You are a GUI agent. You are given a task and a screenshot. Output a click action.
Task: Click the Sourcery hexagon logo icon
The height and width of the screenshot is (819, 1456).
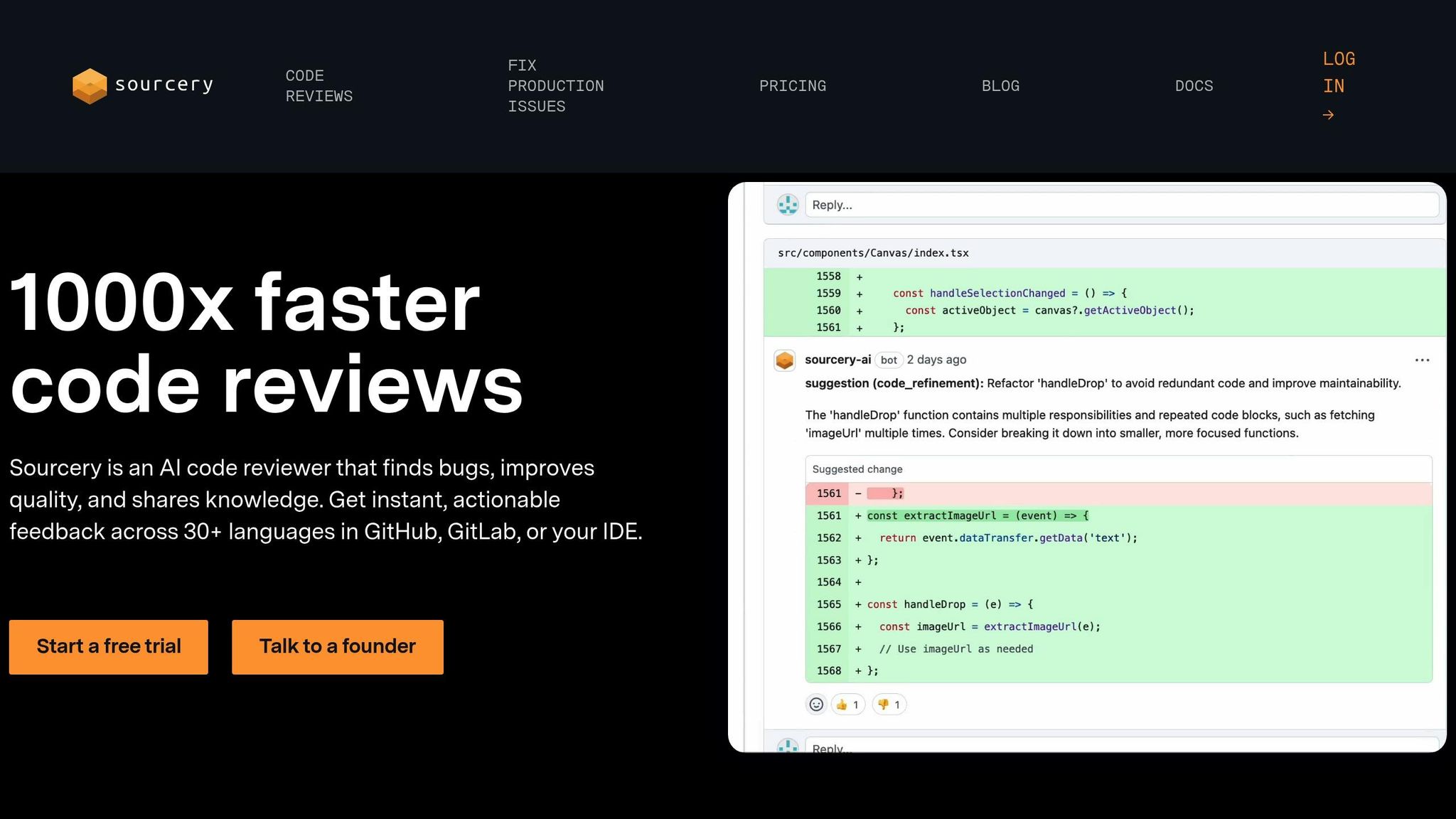pos(90,86)
